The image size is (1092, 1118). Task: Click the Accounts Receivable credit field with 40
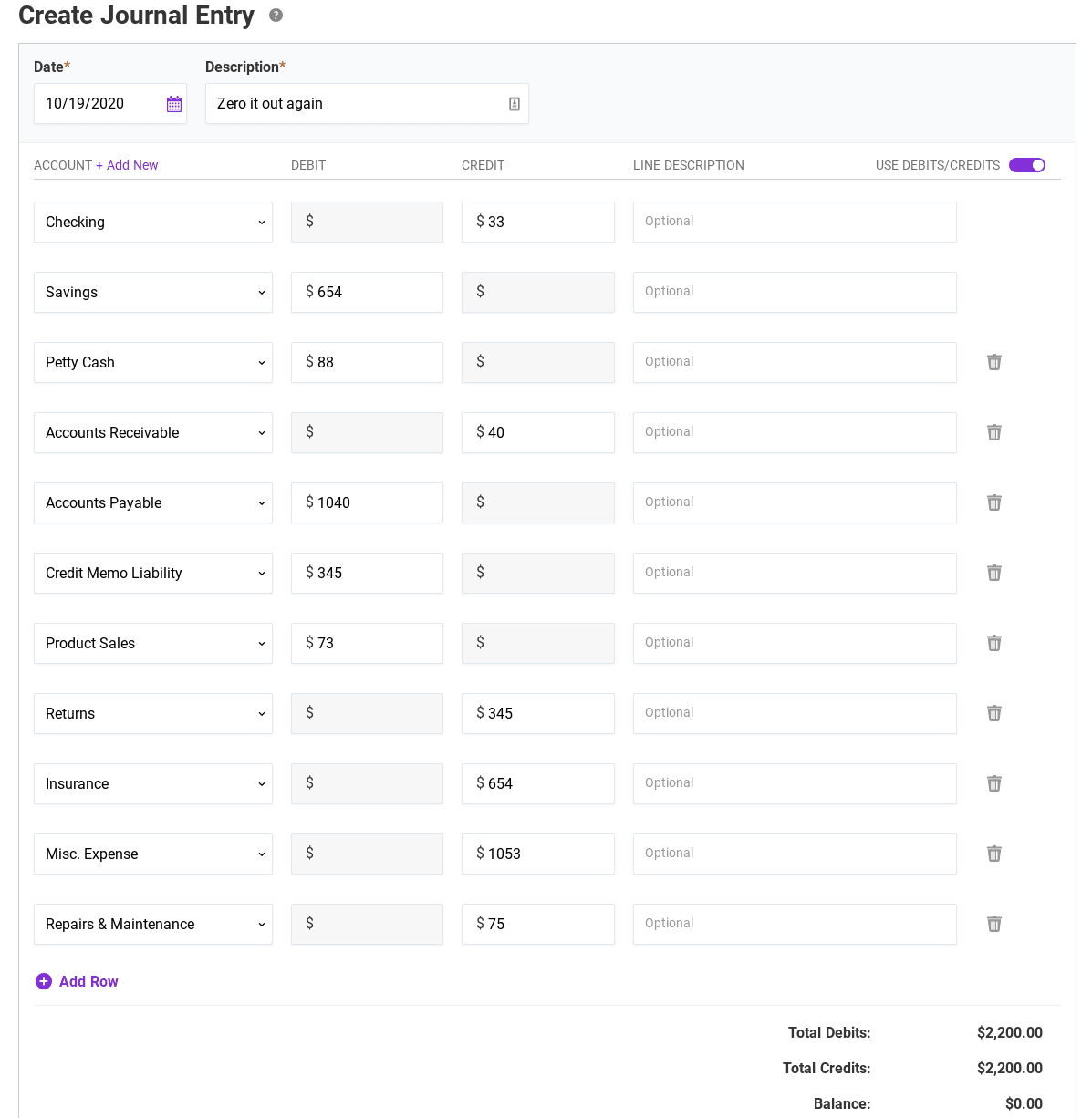pos(538,433)
